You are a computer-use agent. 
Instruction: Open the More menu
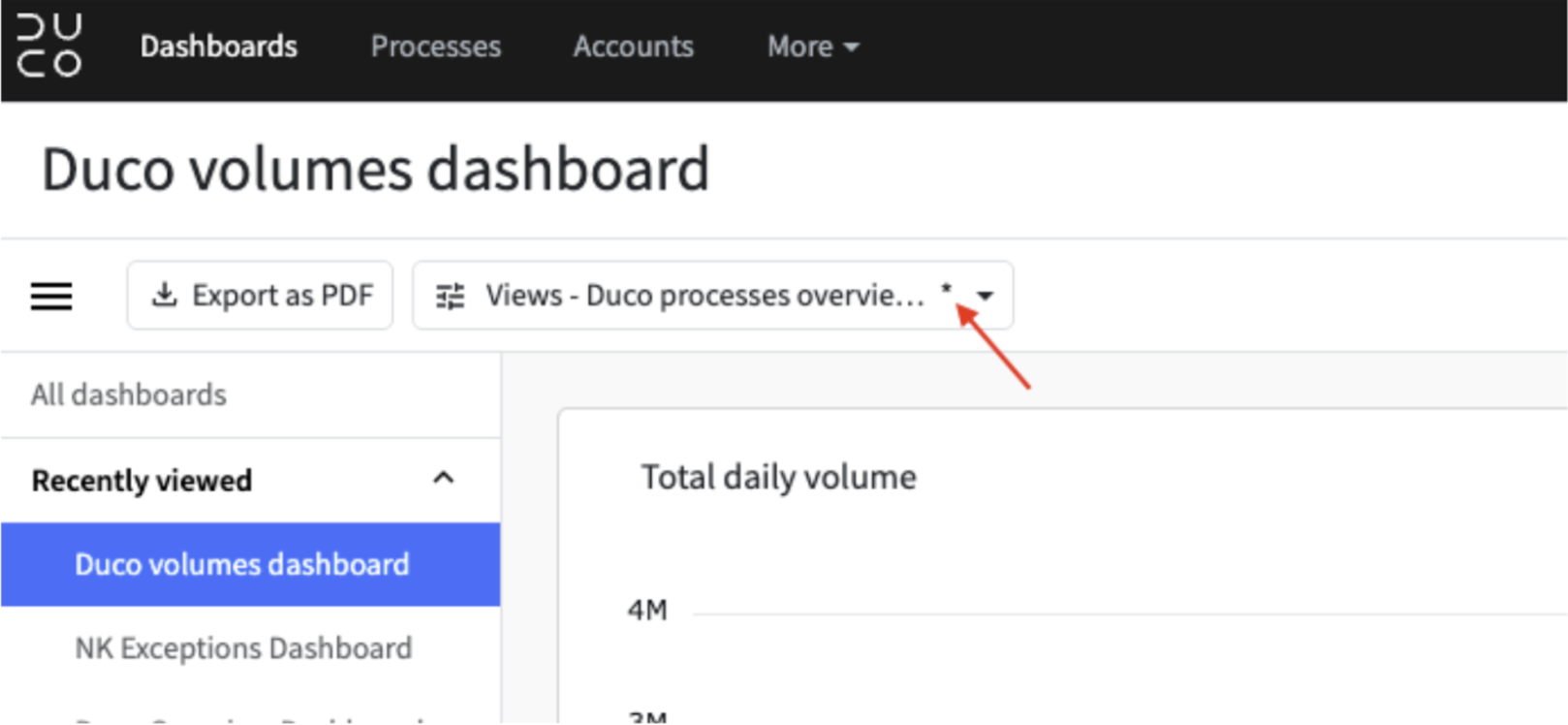pos(813,47)
